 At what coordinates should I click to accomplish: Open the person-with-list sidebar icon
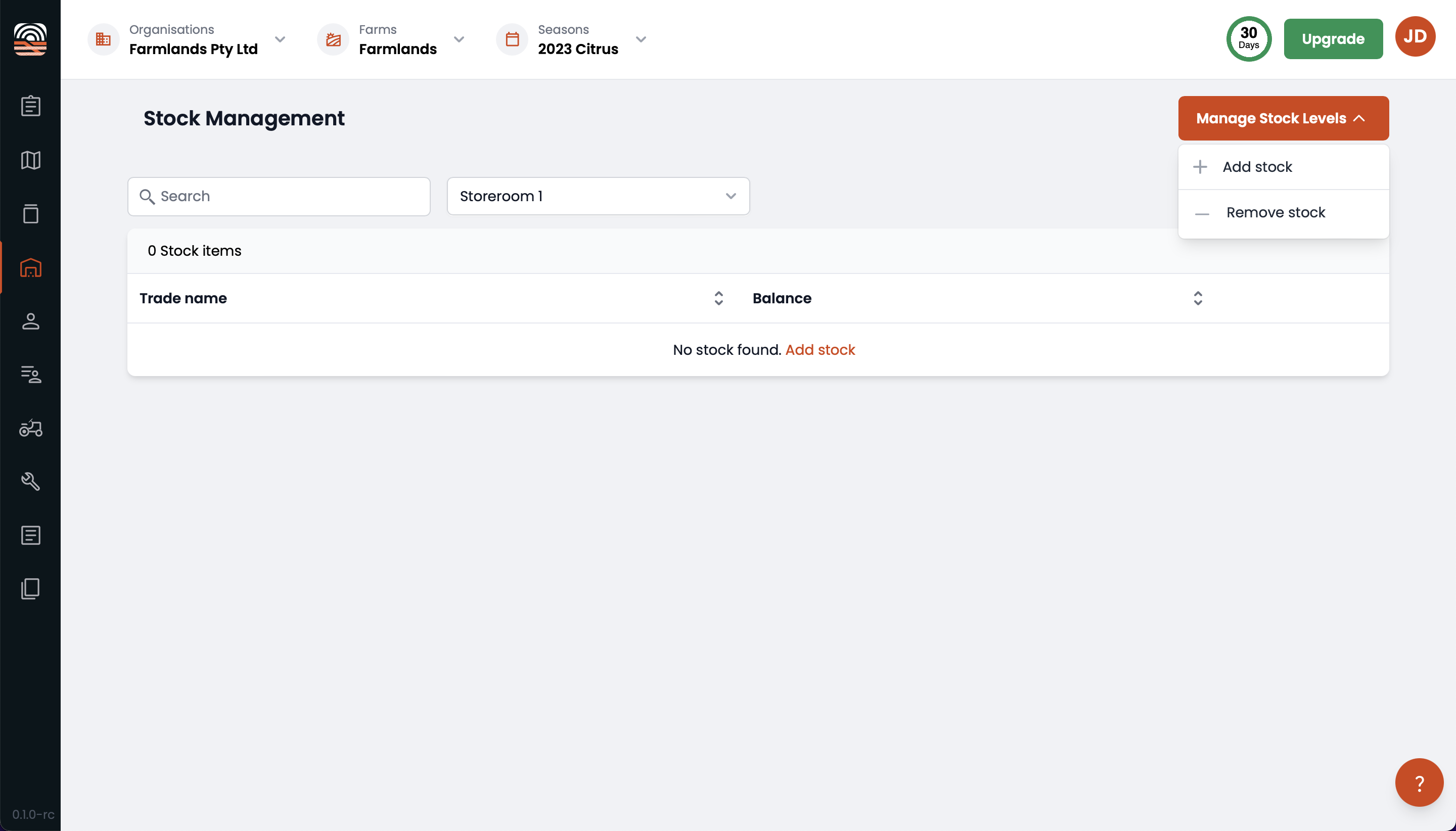pyautogui.click(x=30, y=375)
